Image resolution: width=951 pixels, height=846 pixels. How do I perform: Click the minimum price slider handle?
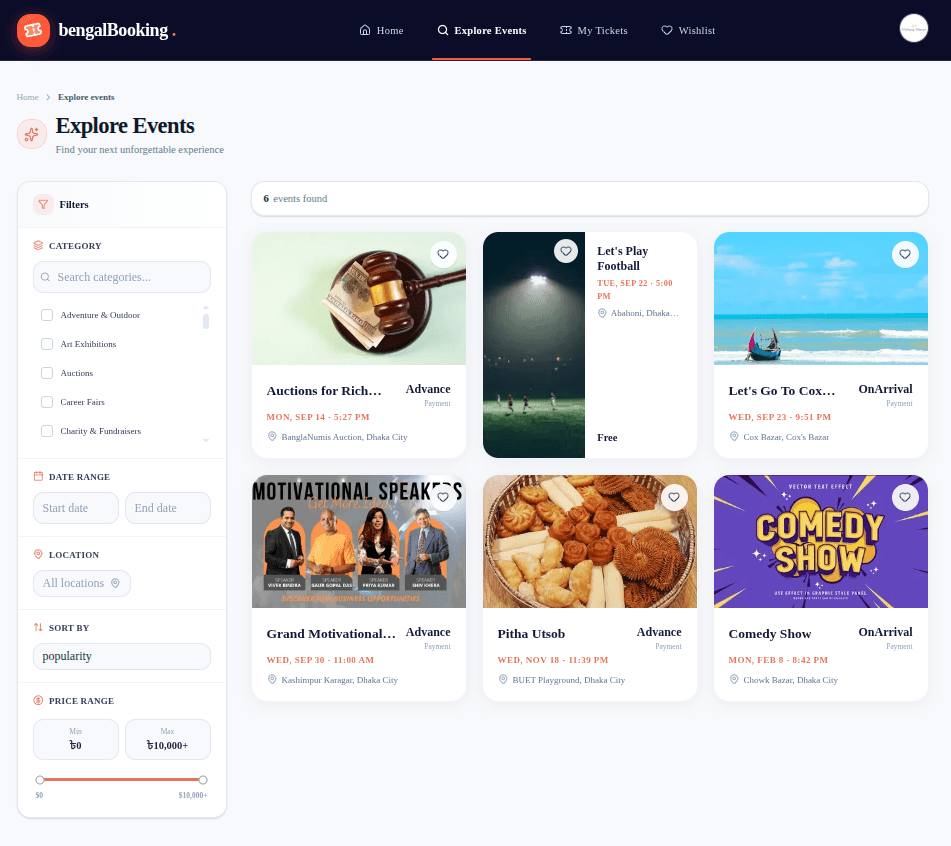point(39,780)
